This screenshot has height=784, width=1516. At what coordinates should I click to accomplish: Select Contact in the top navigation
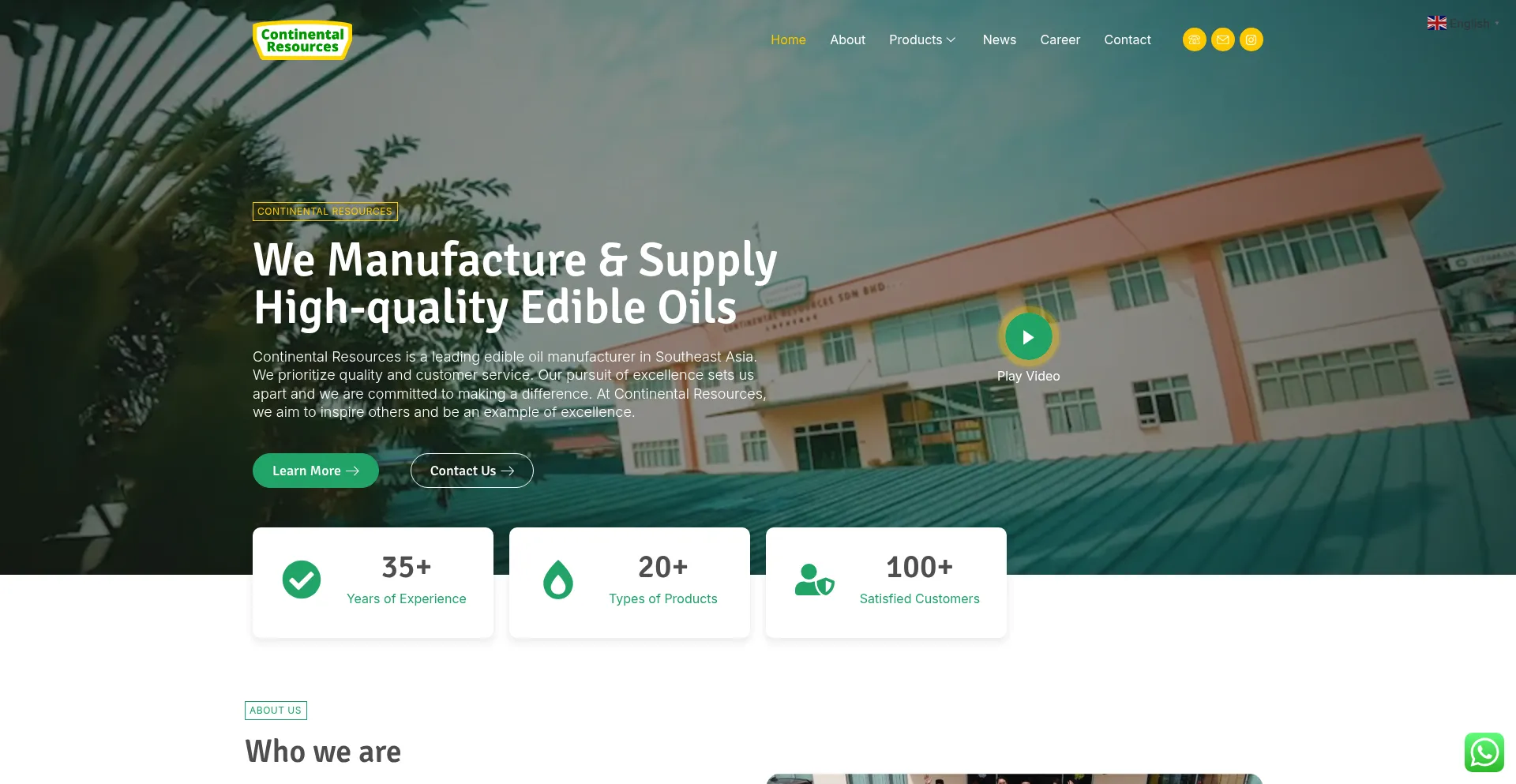click(1127, 39)
